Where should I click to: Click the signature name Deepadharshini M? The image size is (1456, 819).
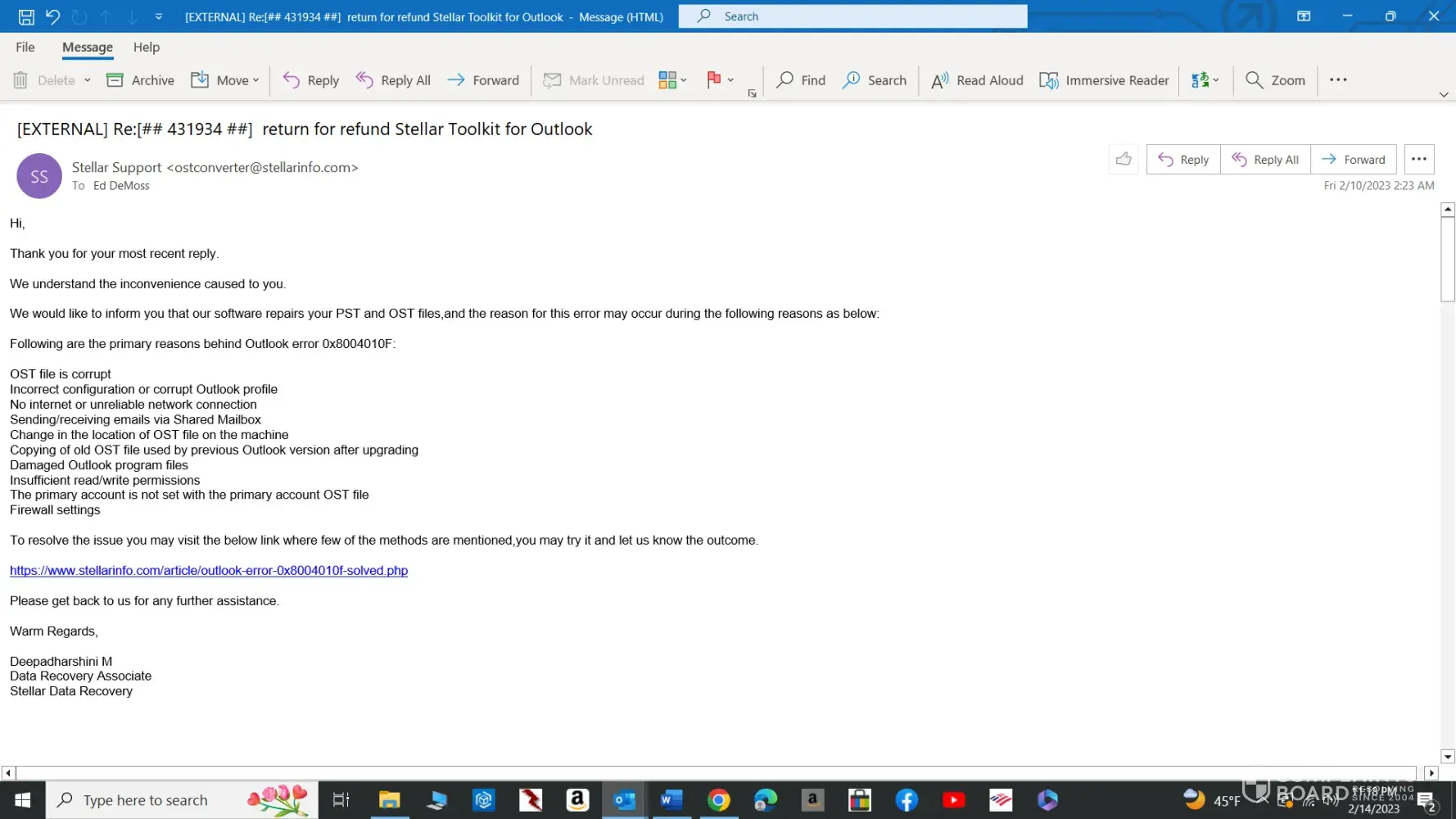[x=61, y=662]
